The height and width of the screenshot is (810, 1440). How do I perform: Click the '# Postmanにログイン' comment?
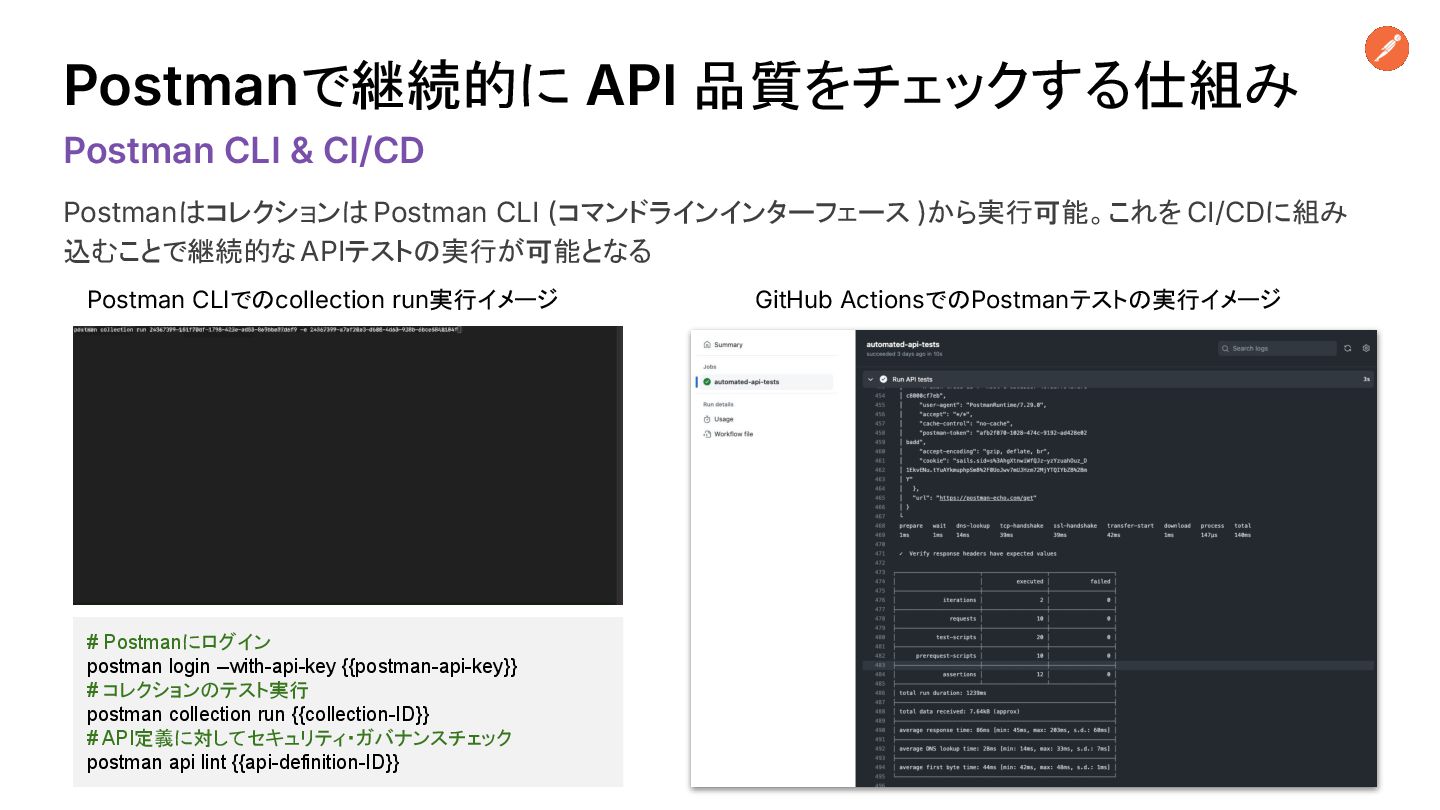click(179, 642)
